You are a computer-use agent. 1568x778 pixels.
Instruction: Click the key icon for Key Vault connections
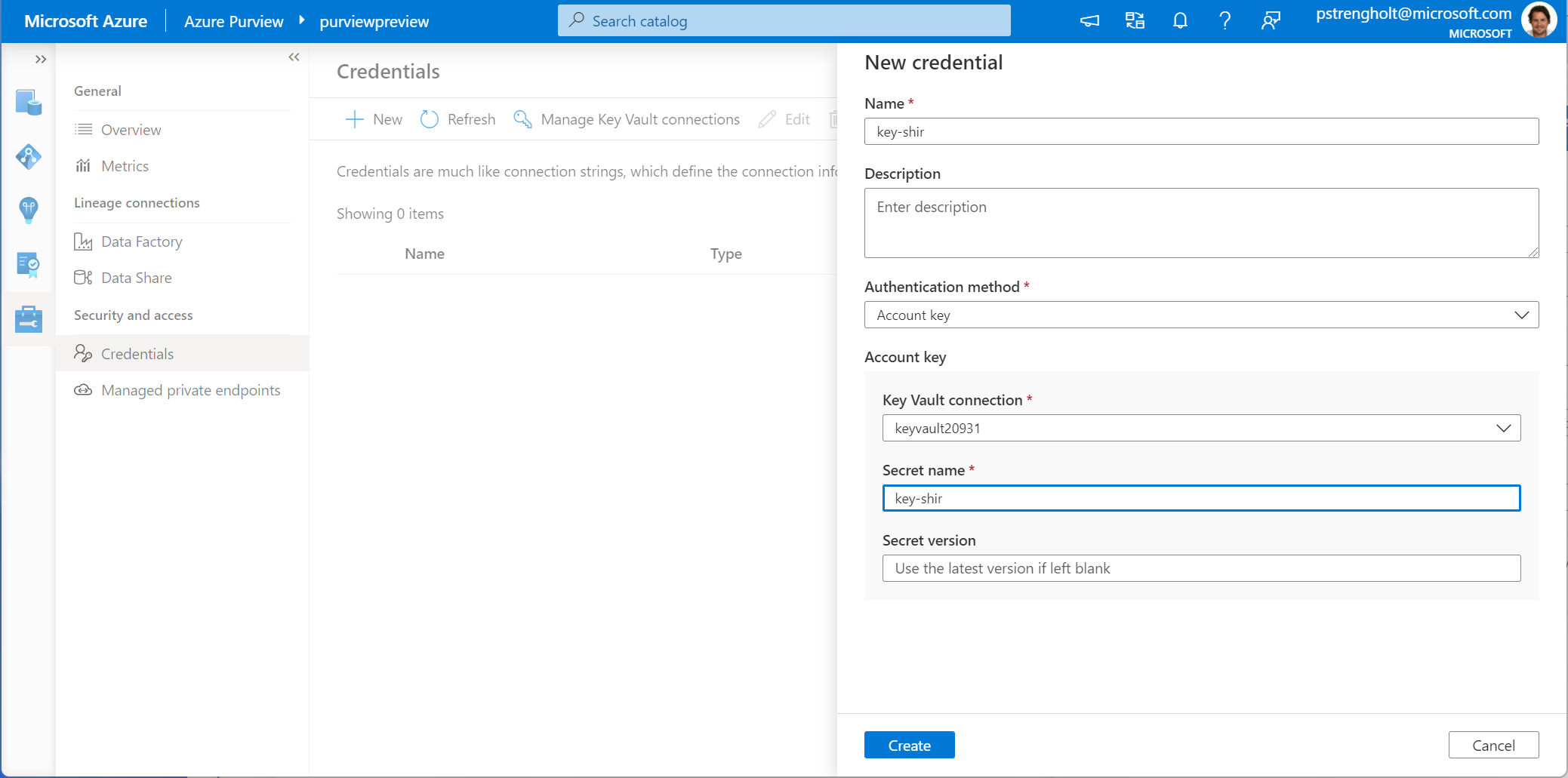522,119
